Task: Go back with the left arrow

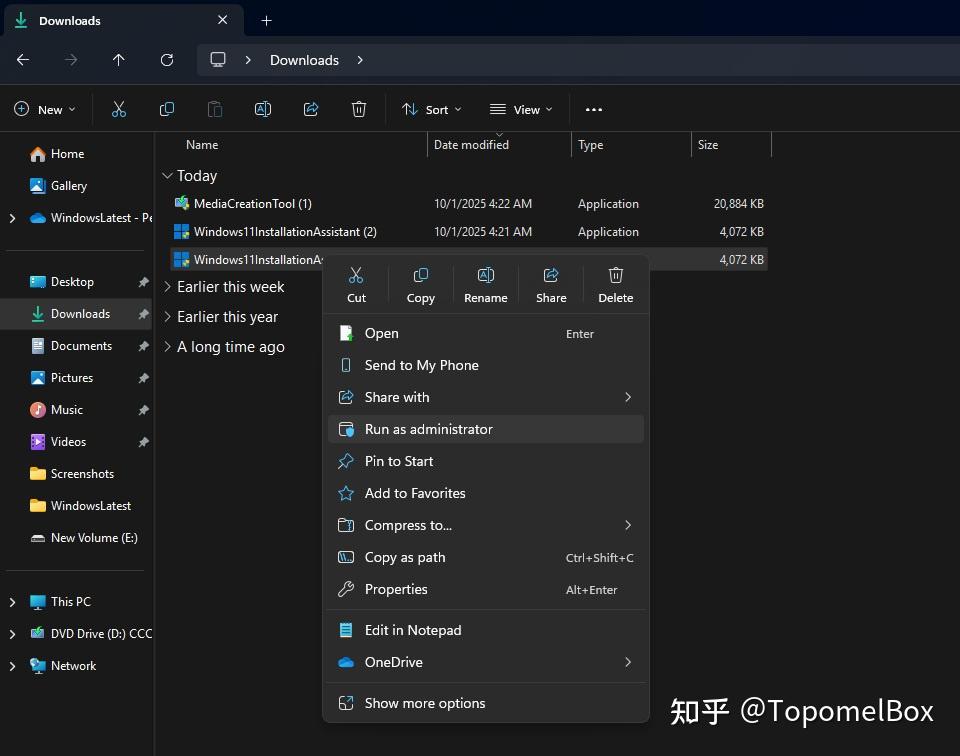Action: click(x=23, y=59)
